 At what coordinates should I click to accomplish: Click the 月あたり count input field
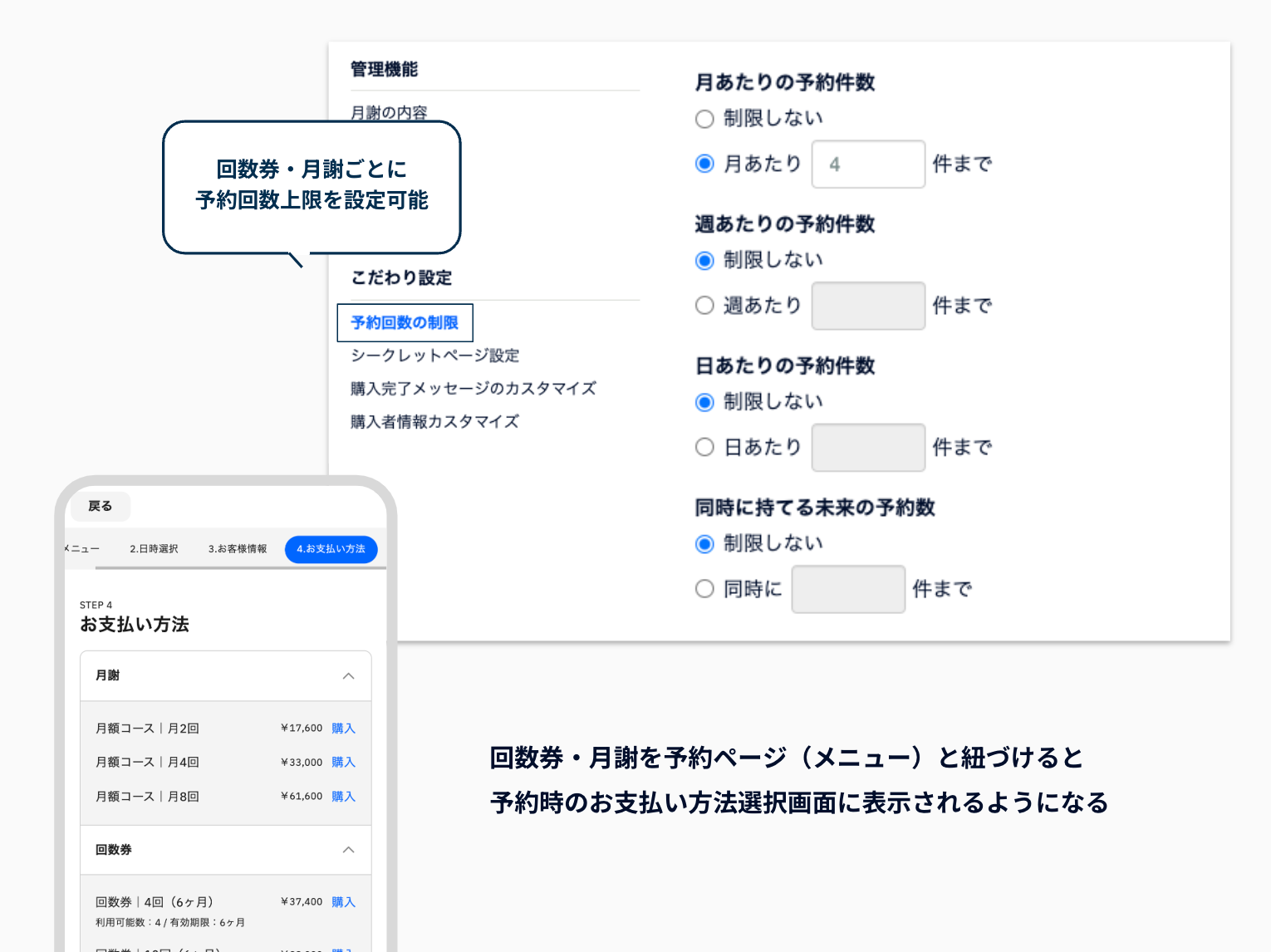(x=867, y=164)
